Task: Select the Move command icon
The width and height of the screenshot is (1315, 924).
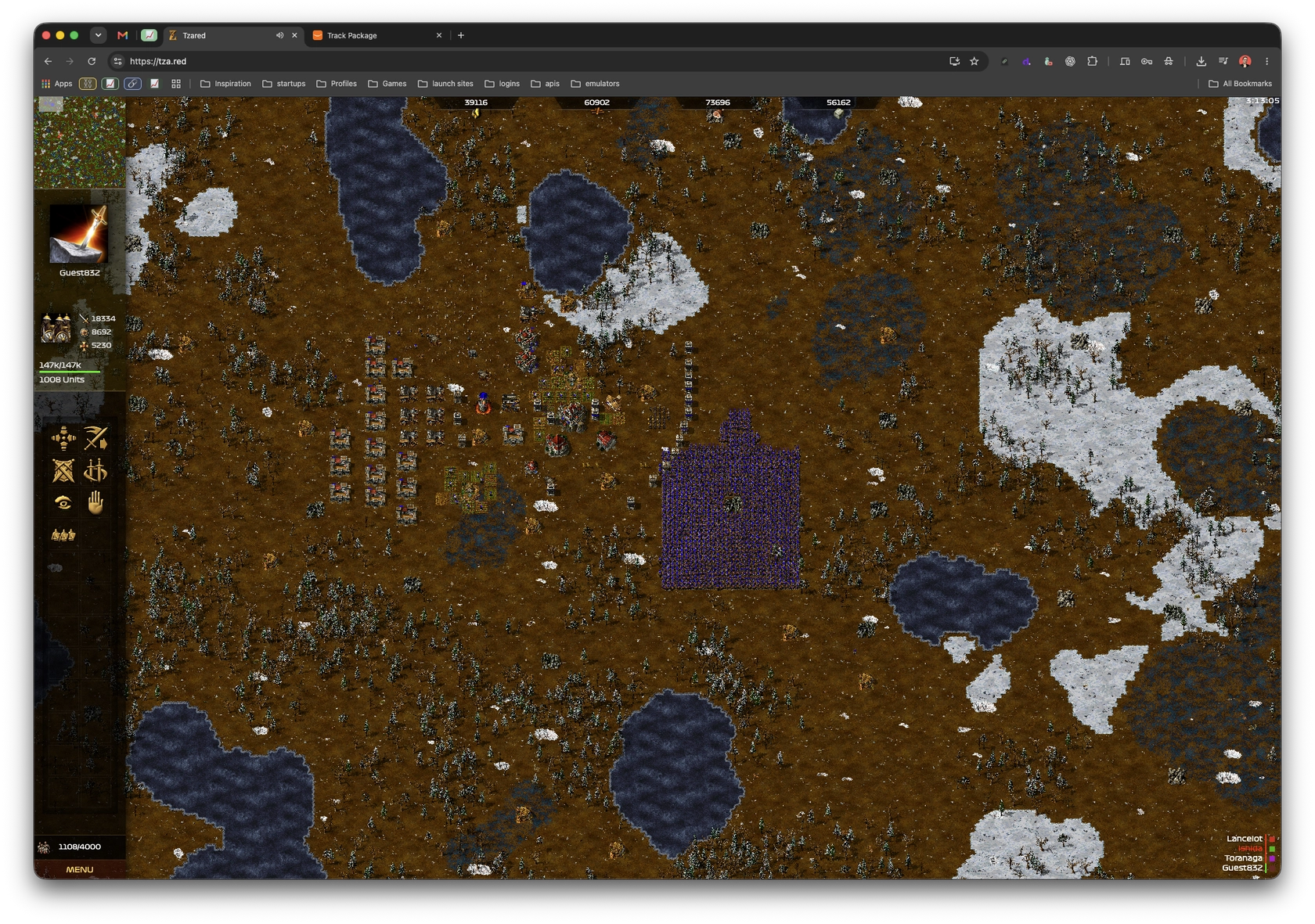Action: pos(63,438)
